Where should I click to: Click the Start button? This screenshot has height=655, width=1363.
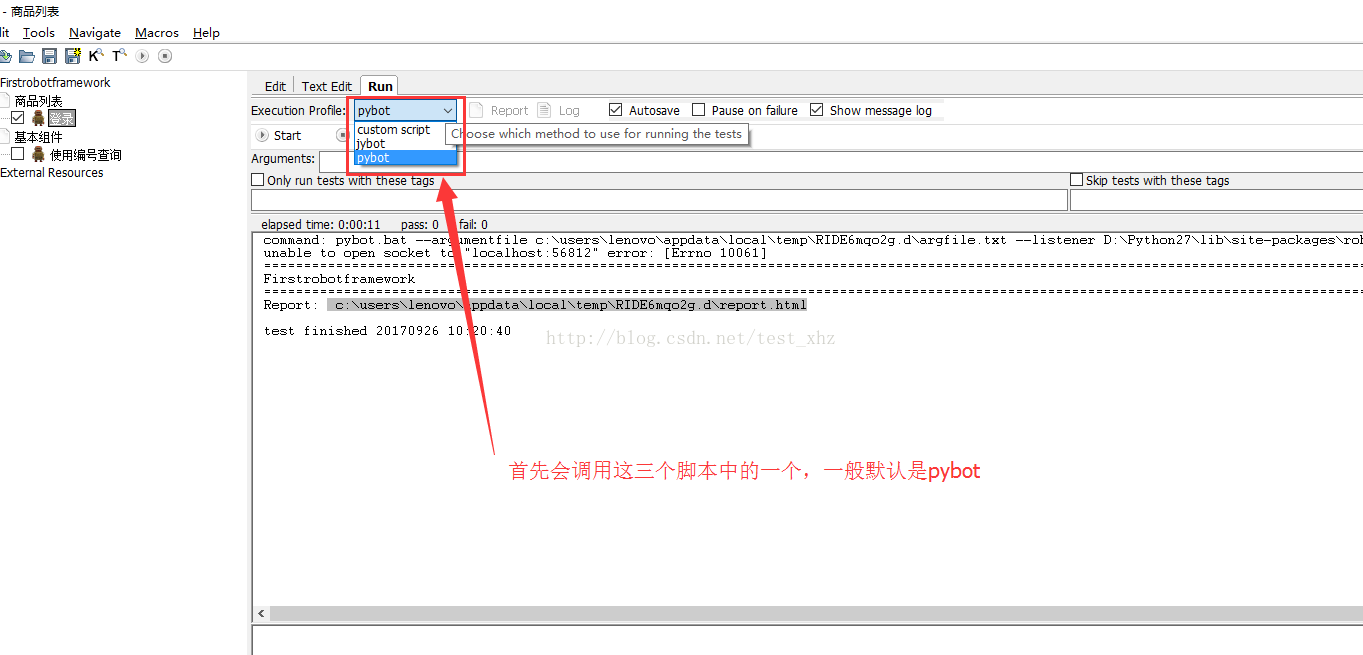pyautogui.click(x=279, y=136)
